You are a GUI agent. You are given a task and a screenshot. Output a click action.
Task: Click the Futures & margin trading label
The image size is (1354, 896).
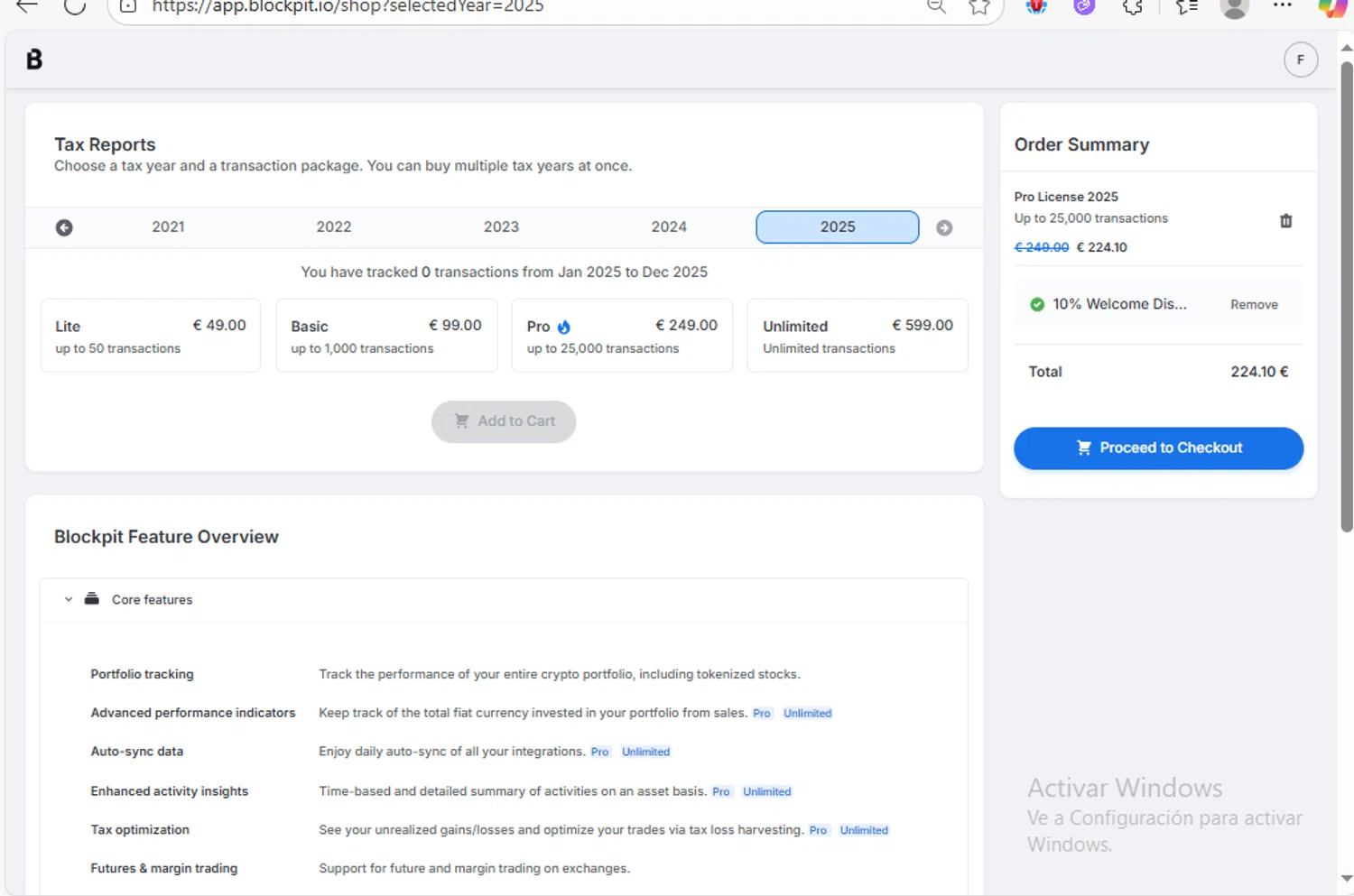[163, 869]
